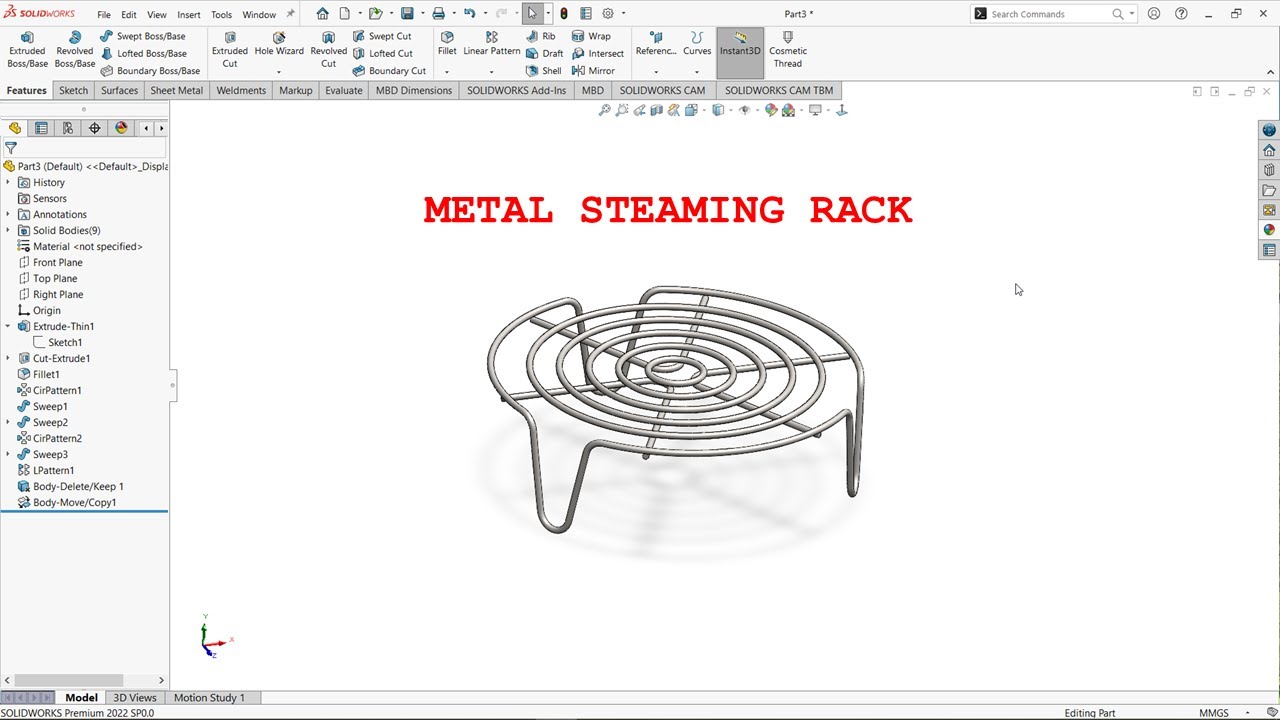The width and height of the screenshot is (1280, 720).
Task: Switch to the Sheet Metal tab
Action: (x=176, y=90)
